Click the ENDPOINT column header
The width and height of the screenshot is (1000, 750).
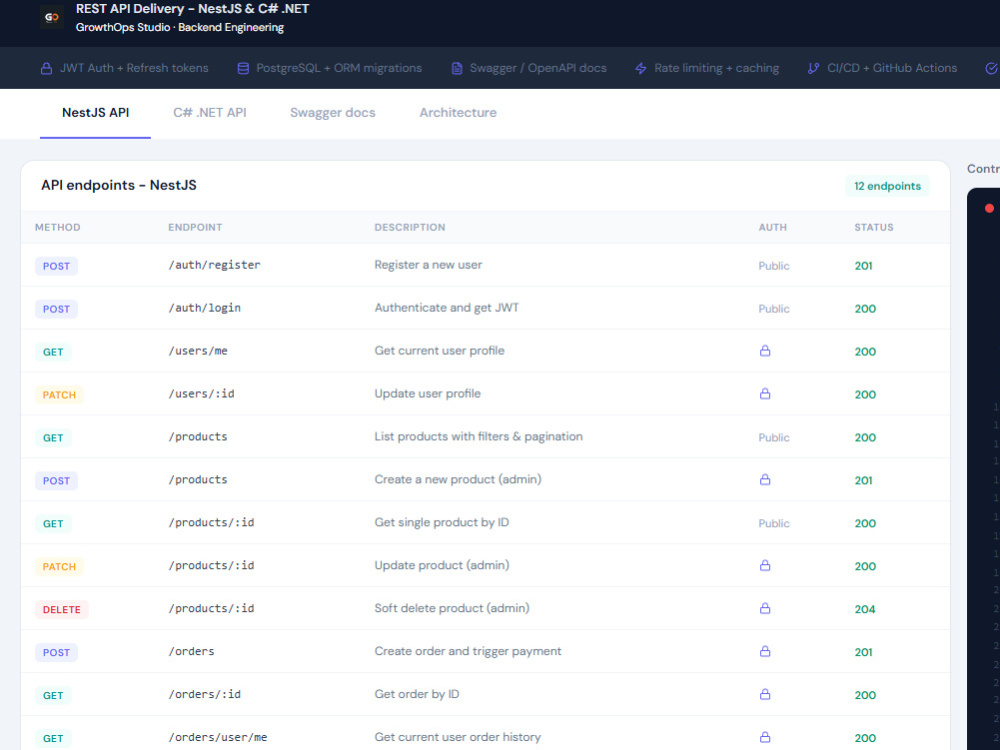click(x=195, y=227)
